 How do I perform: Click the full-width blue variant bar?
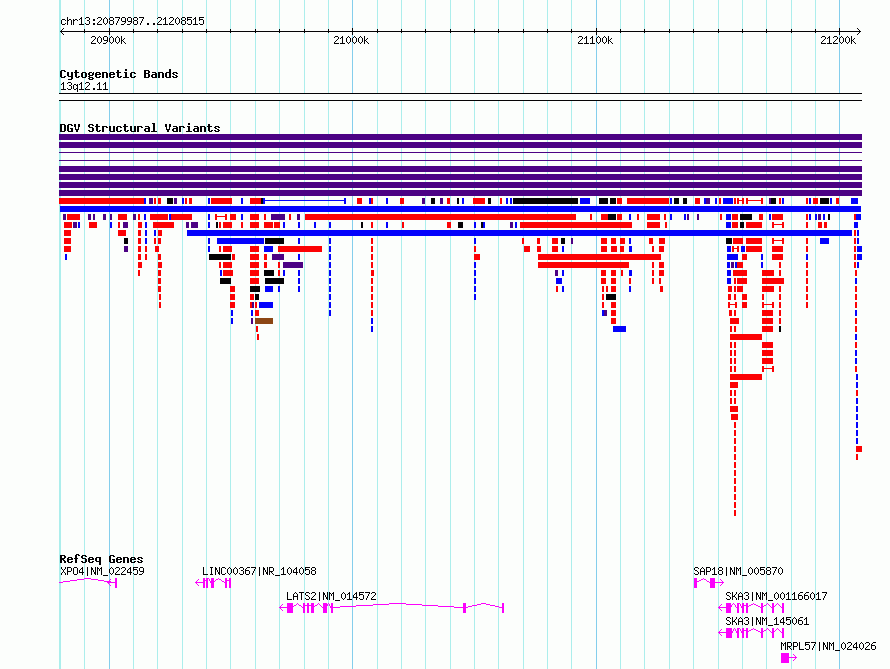pyautogui.click(x=460, y=209)
